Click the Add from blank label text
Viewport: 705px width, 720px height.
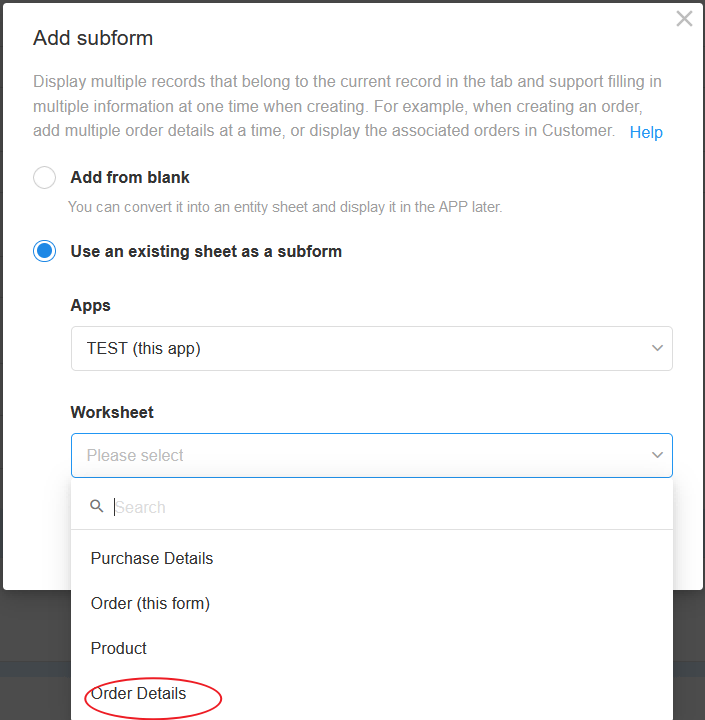pos(130,177)
